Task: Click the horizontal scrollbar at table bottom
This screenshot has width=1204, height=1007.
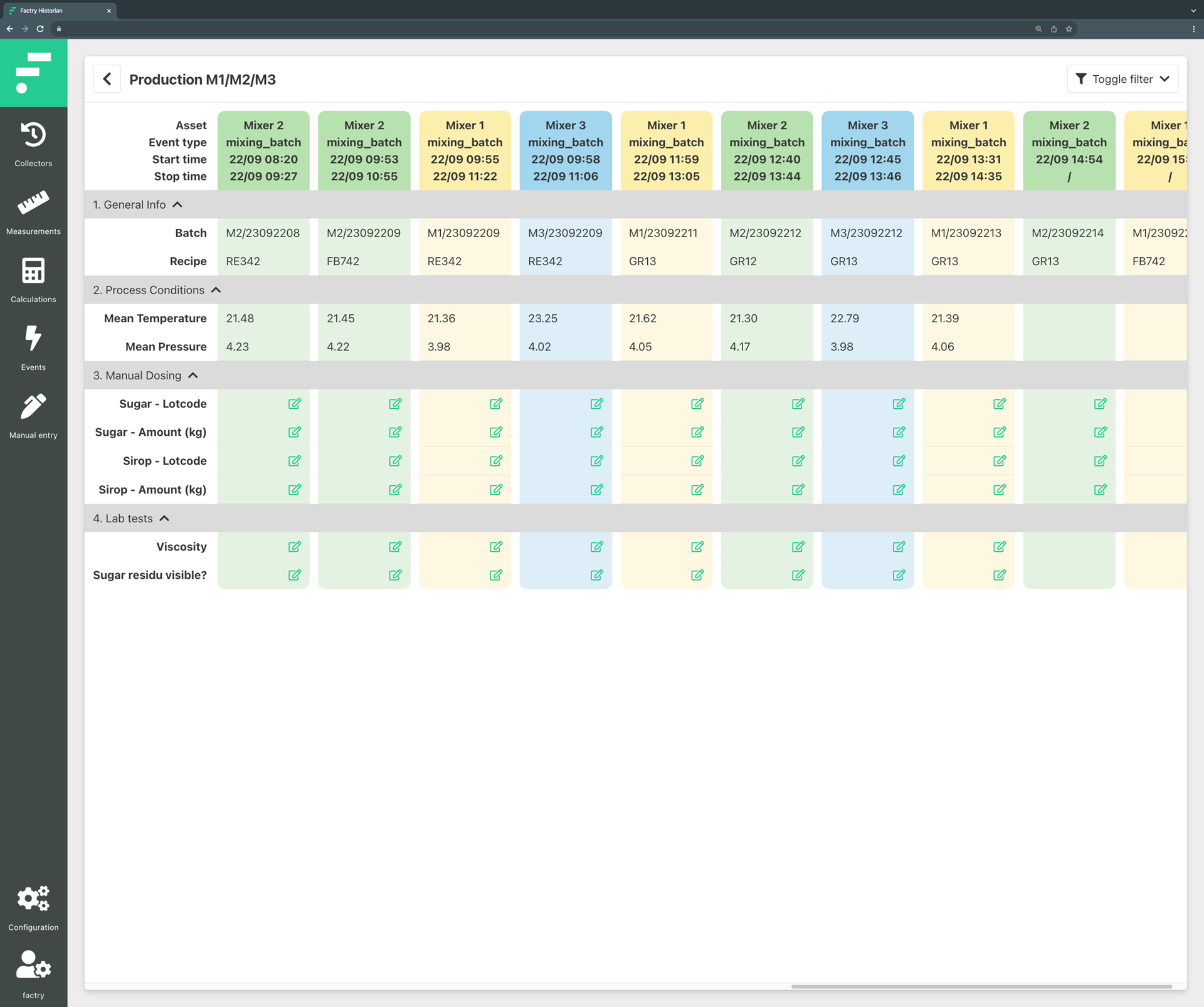Action: (981, 986)
